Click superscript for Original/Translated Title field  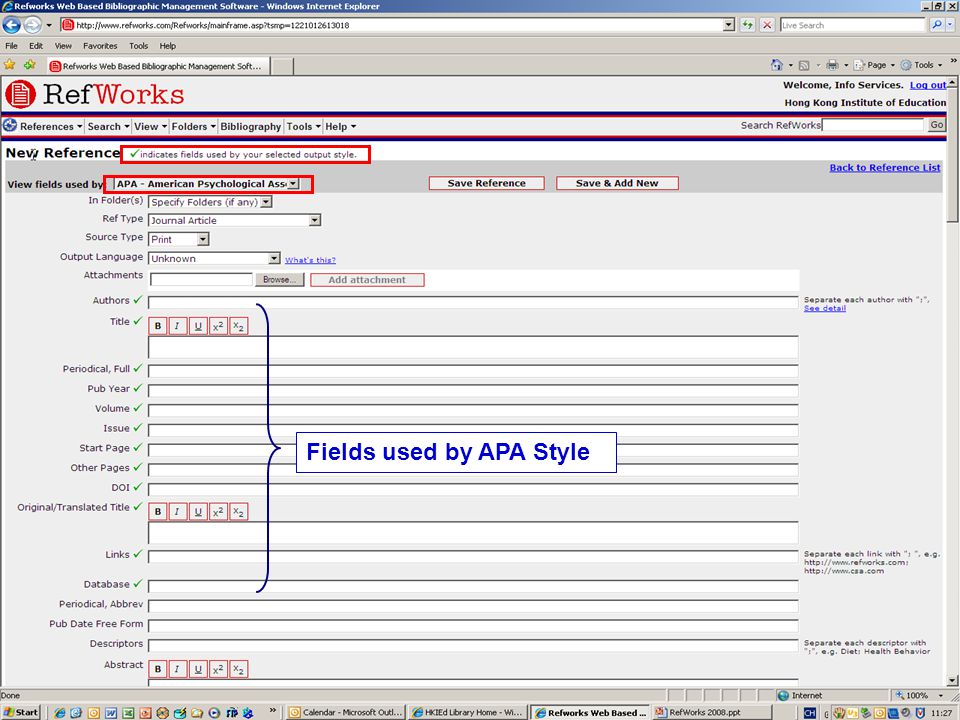coord(218,512)
